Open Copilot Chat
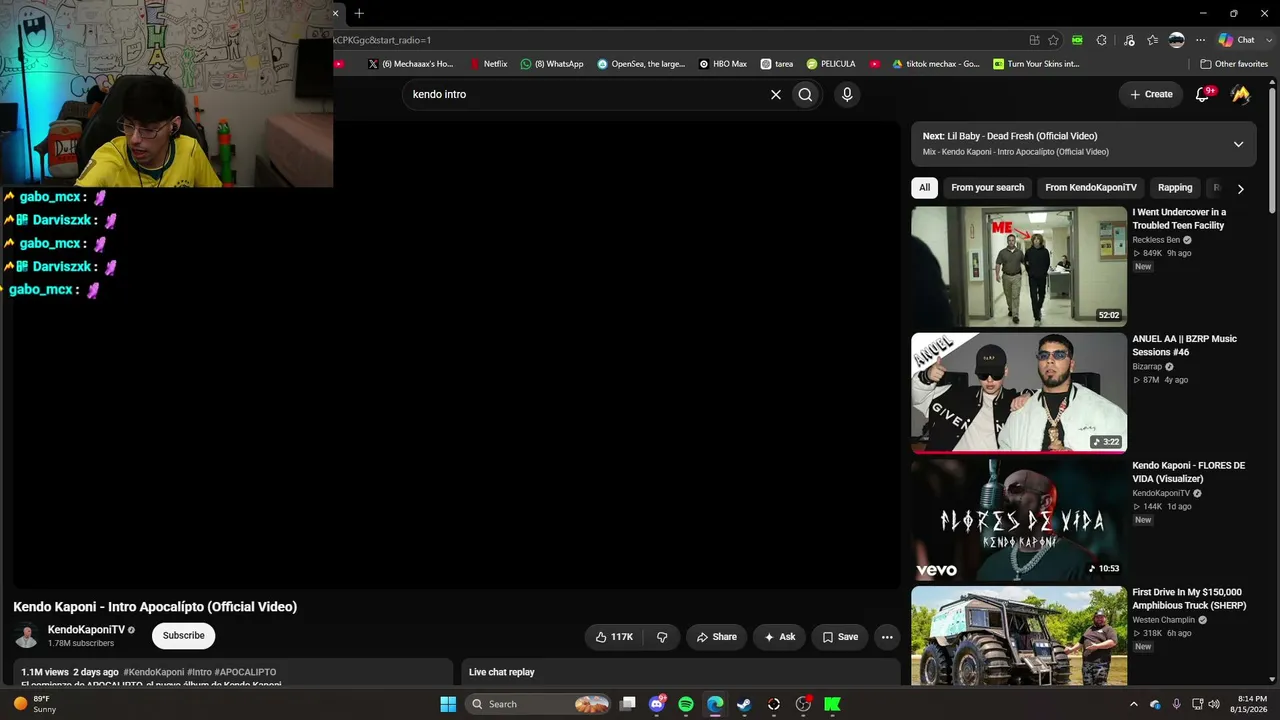The height and width of the screenshot is (720, 1280). (1237, 40)
